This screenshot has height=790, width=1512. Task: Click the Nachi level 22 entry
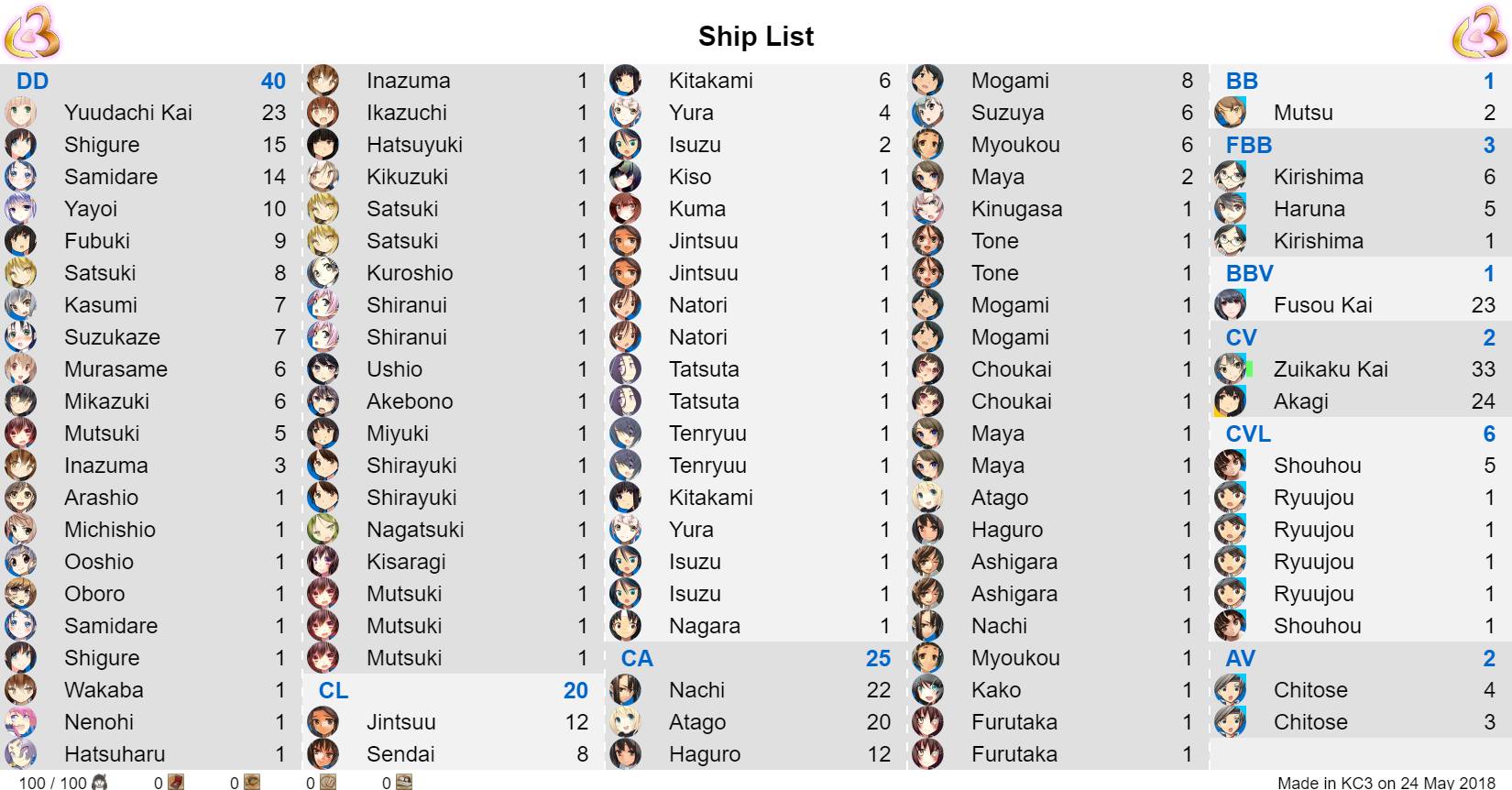click(x=756, y=690)
